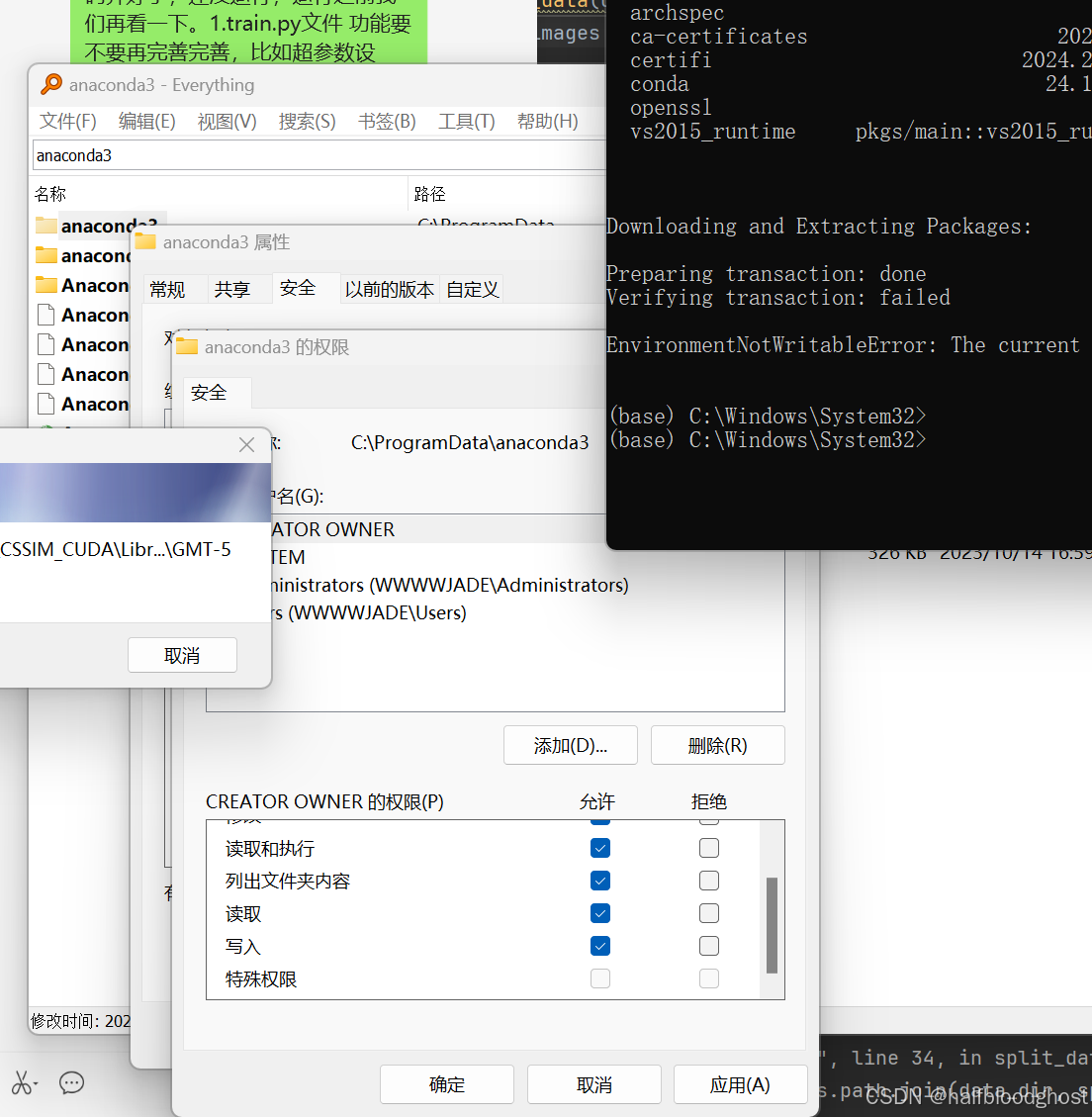Open the 工具(T) menu in Everything
This screenshot has width=1092, height=1117.
[467, 121]
